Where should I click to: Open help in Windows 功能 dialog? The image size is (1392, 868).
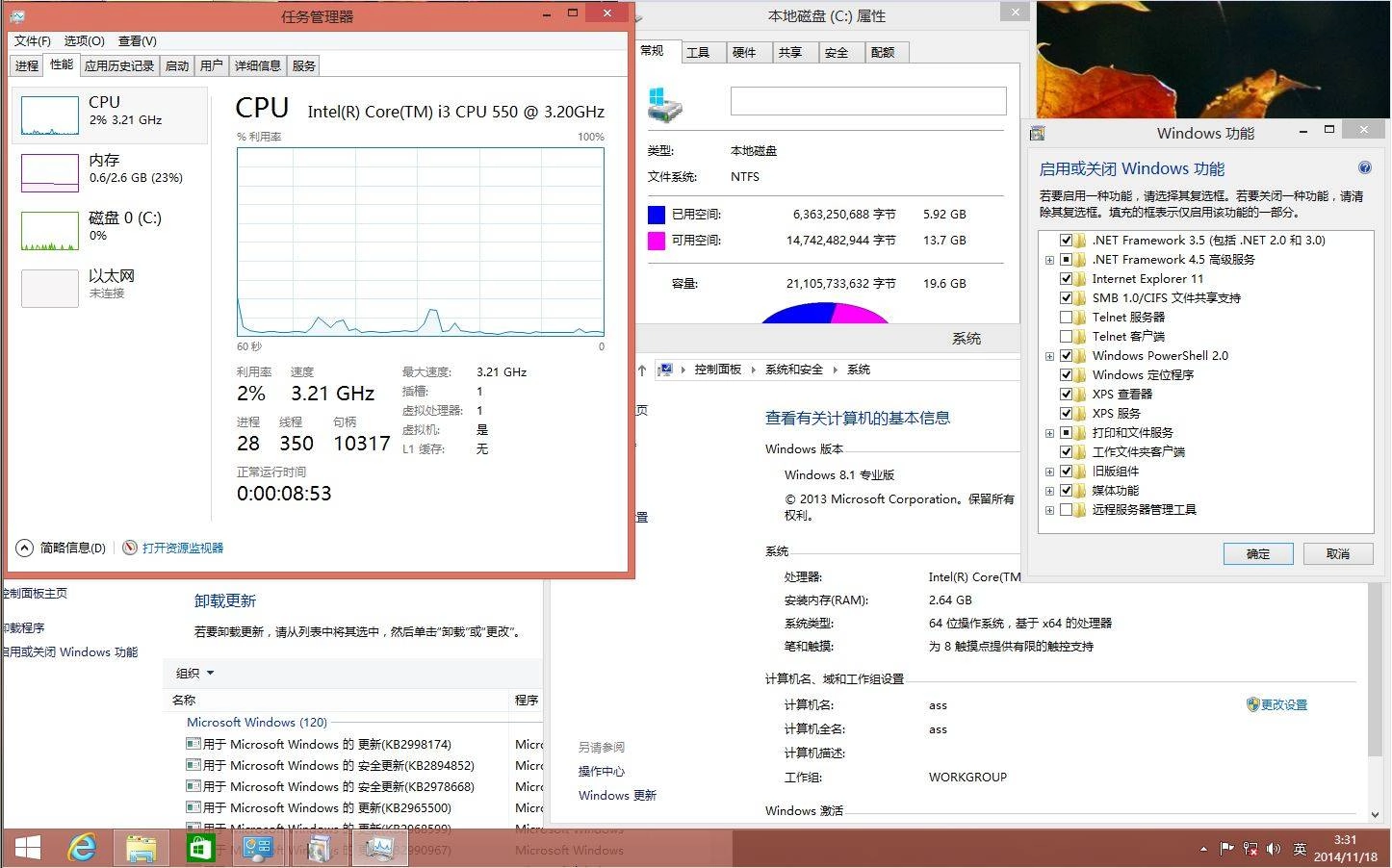point(1364,167)
